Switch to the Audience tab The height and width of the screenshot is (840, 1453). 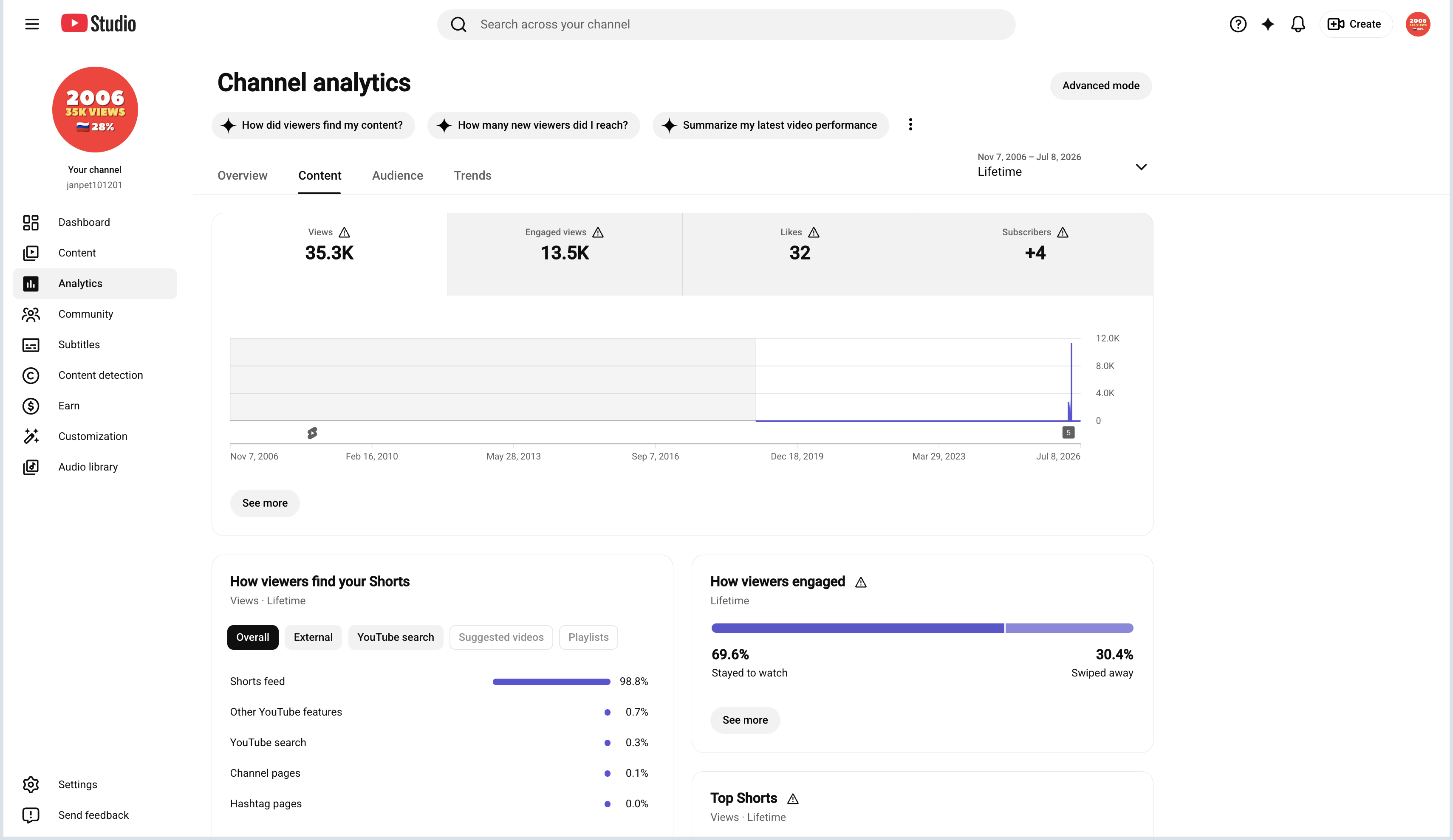397,175
